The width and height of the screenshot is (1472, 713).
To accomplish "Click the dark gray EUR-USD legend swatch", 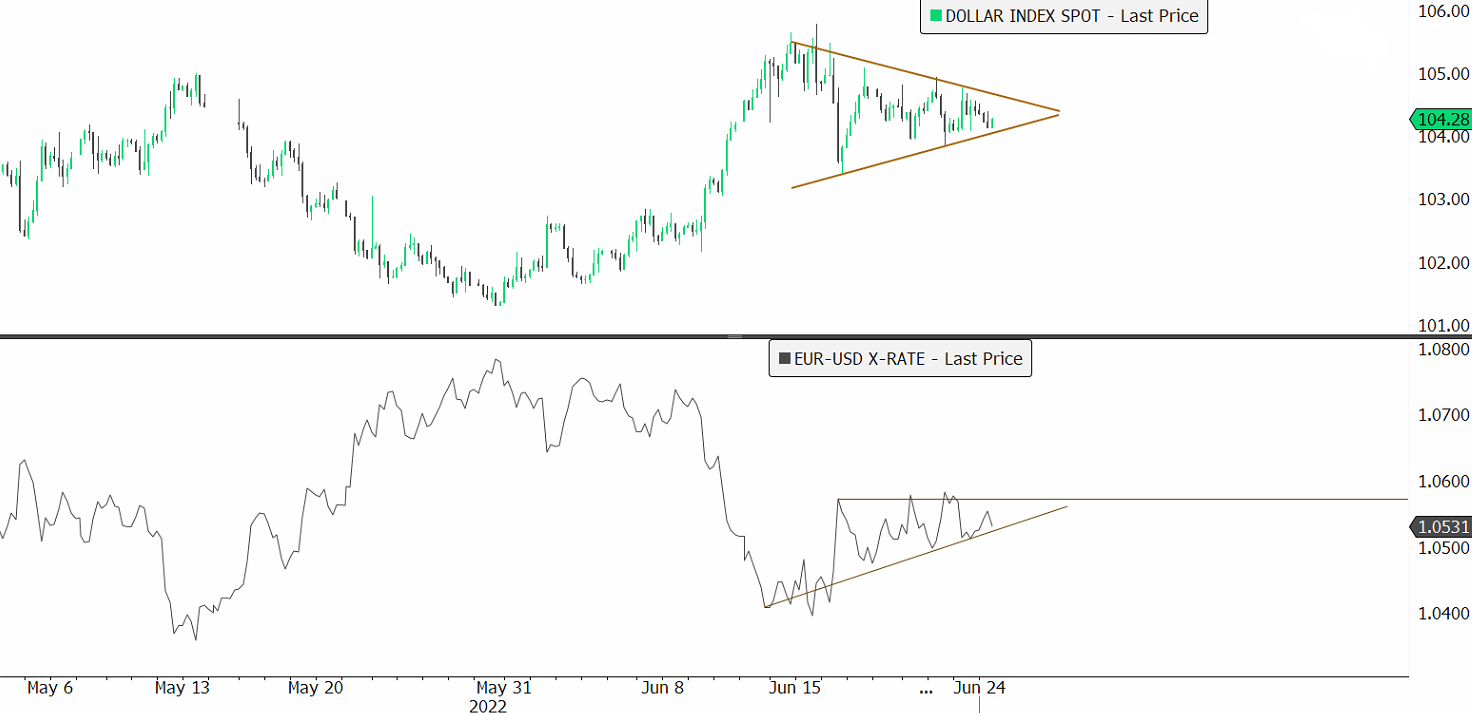I will click(x=785, y=358).
